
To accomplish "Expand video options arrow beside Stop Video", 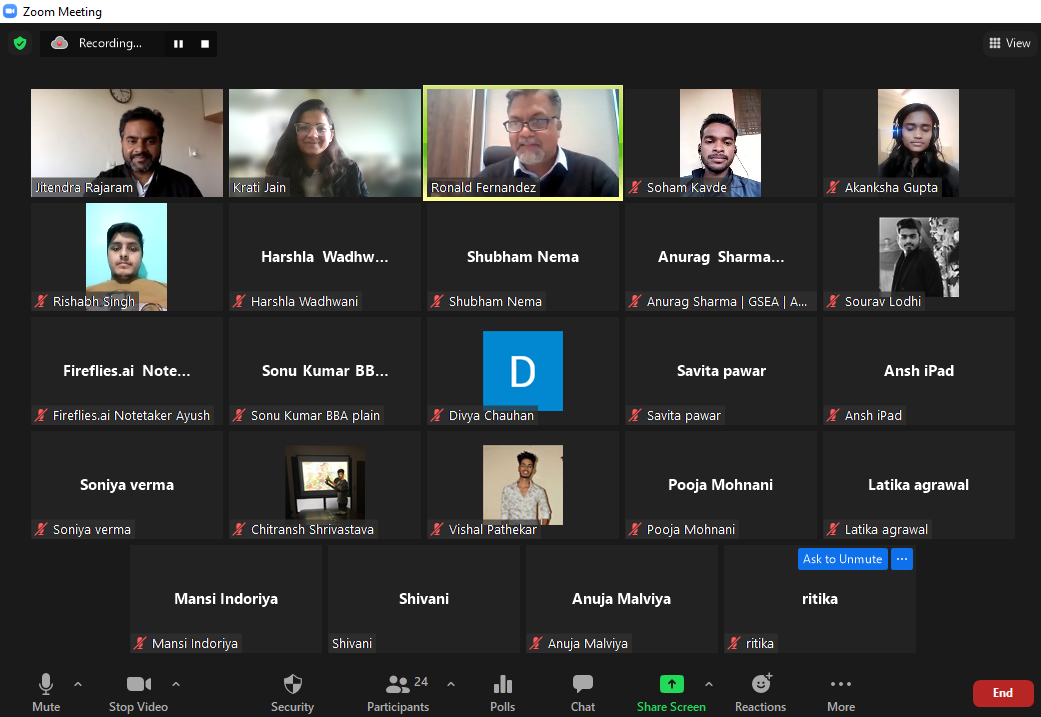I will 176,685.
